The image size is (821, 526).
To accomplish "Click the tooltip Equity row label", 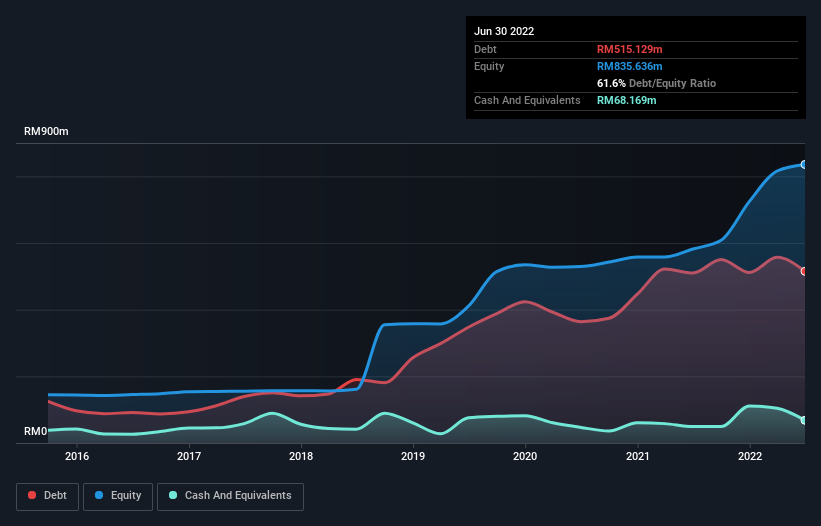I will (489, 66).
